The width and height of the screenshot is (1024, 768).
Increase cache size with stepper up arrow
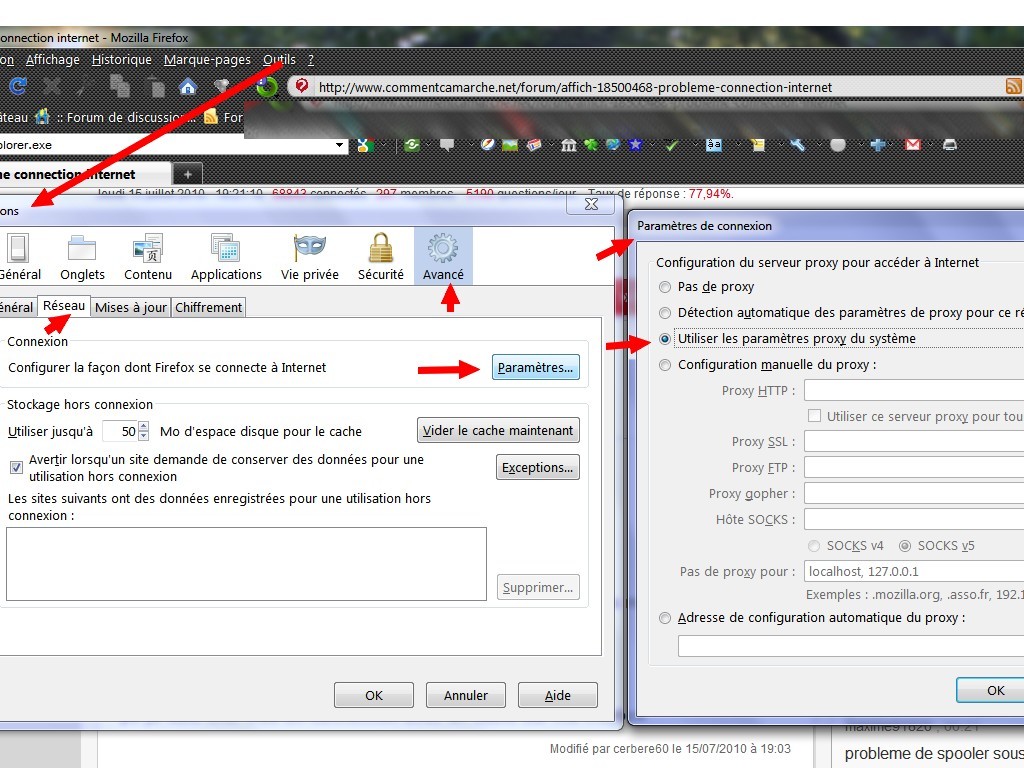(143, 427)
